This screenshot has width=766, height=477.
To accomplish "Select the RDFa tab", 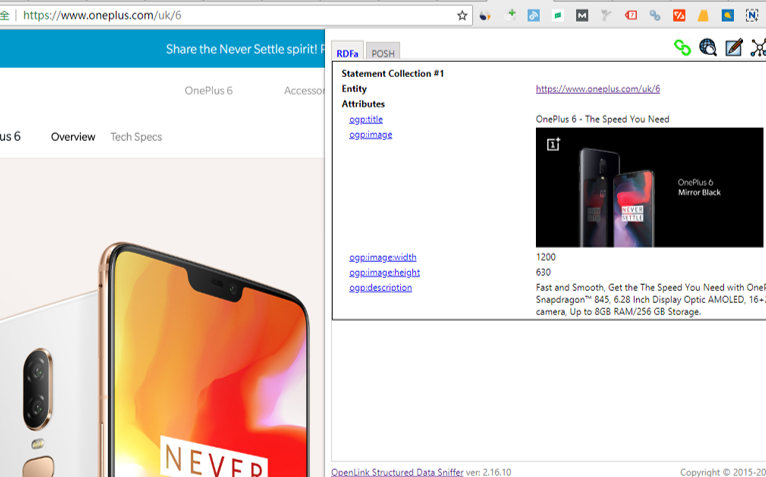I will (347, 53).
